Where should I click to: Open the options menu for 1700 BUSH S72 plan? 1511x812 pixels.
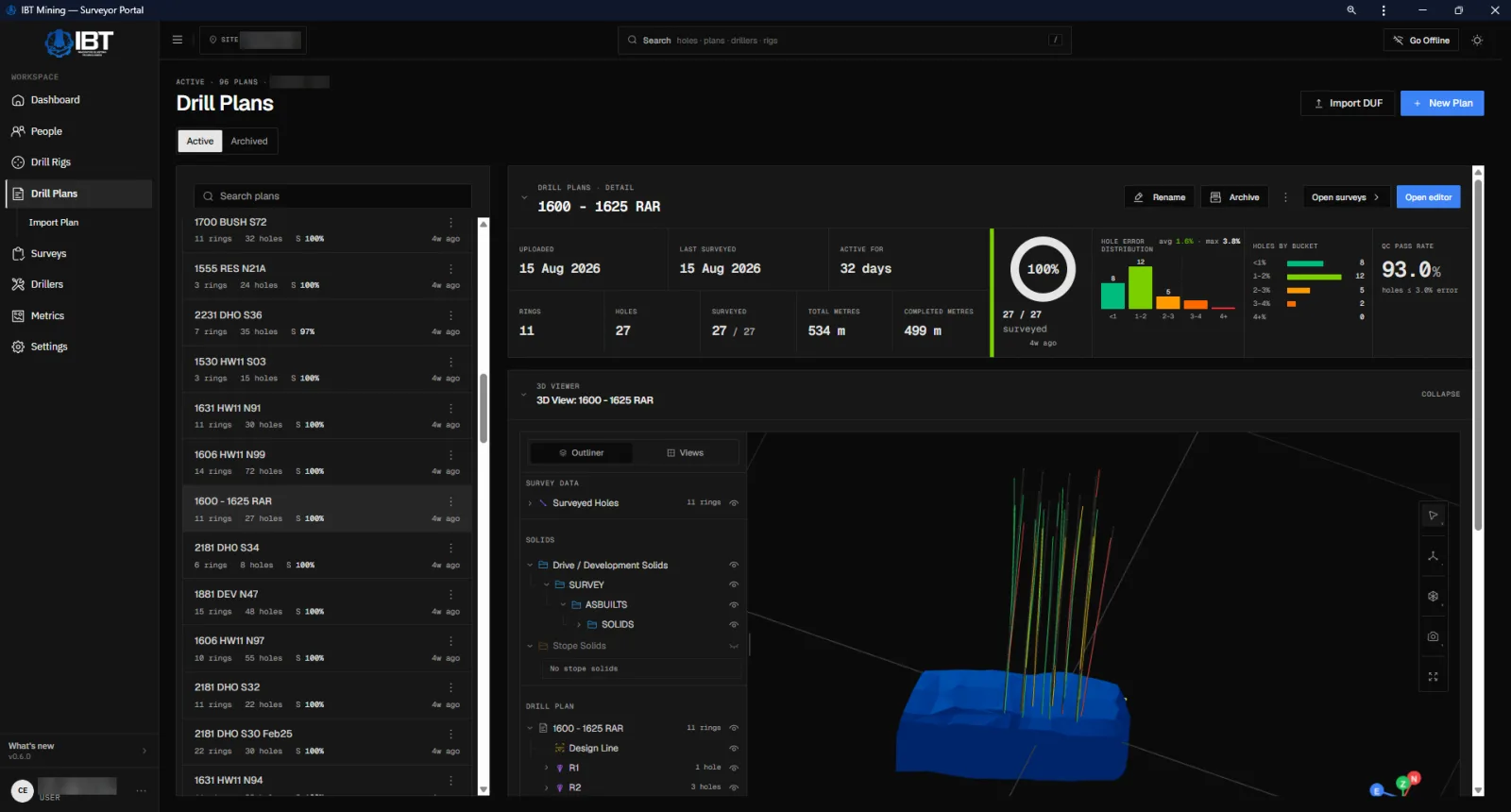450,223
